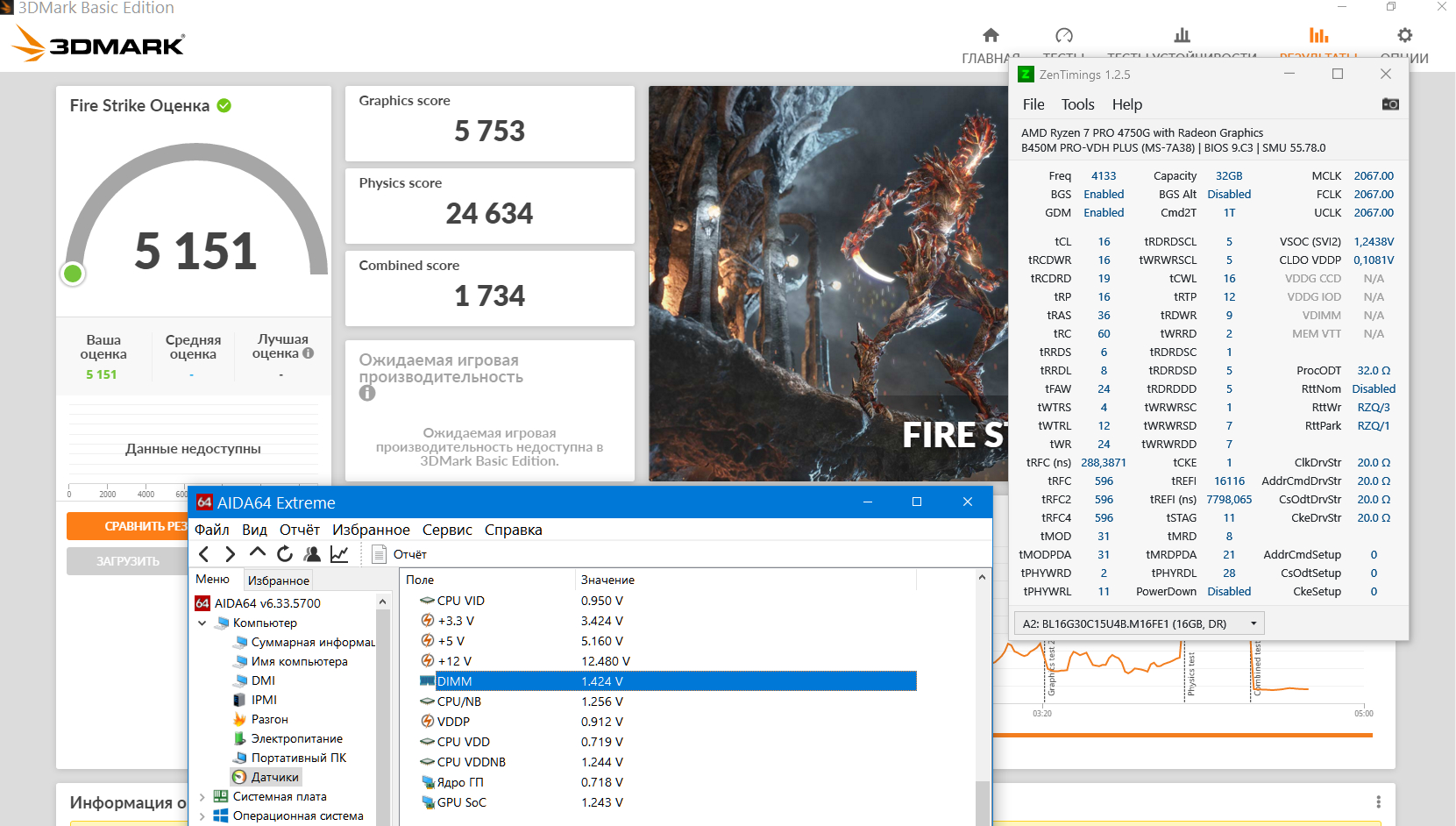Image resolution: width=1456 pixels, height=826 pixels.
Task: Switch to the Меню tab in AIDA64 sidebar
Action: (213, 580)
